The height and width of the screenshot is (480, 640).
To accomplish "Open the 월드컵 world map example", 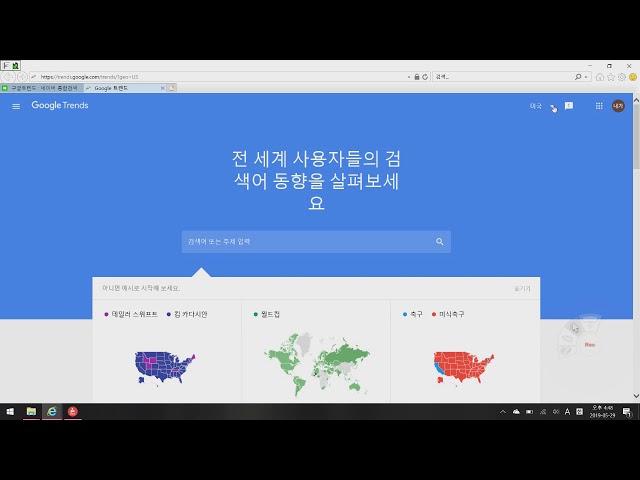I will (x=316, y=365).
